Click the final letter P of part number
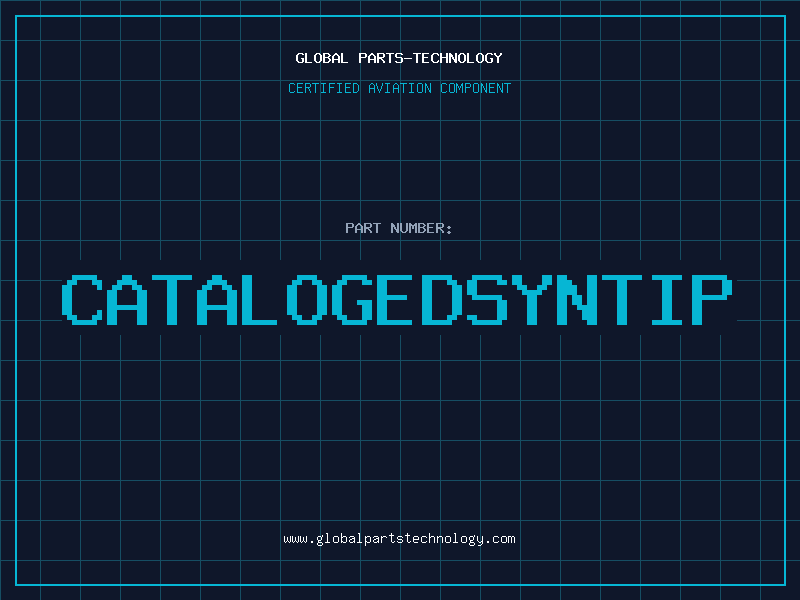This screenshot has height=600, width=800. (x=713, y=299)
